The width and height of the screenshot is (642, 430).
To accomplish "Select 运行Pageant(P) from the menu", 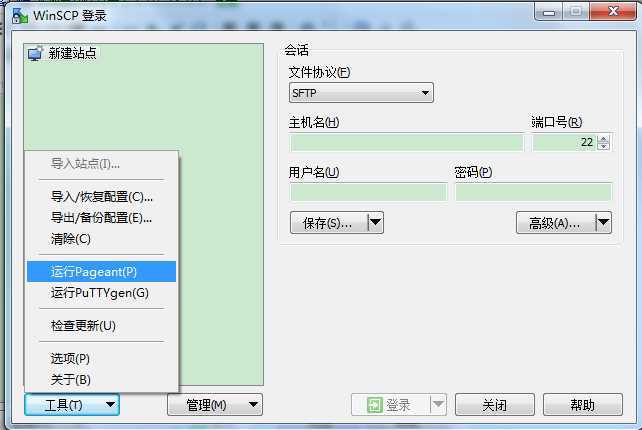I will tap(102, 272).
